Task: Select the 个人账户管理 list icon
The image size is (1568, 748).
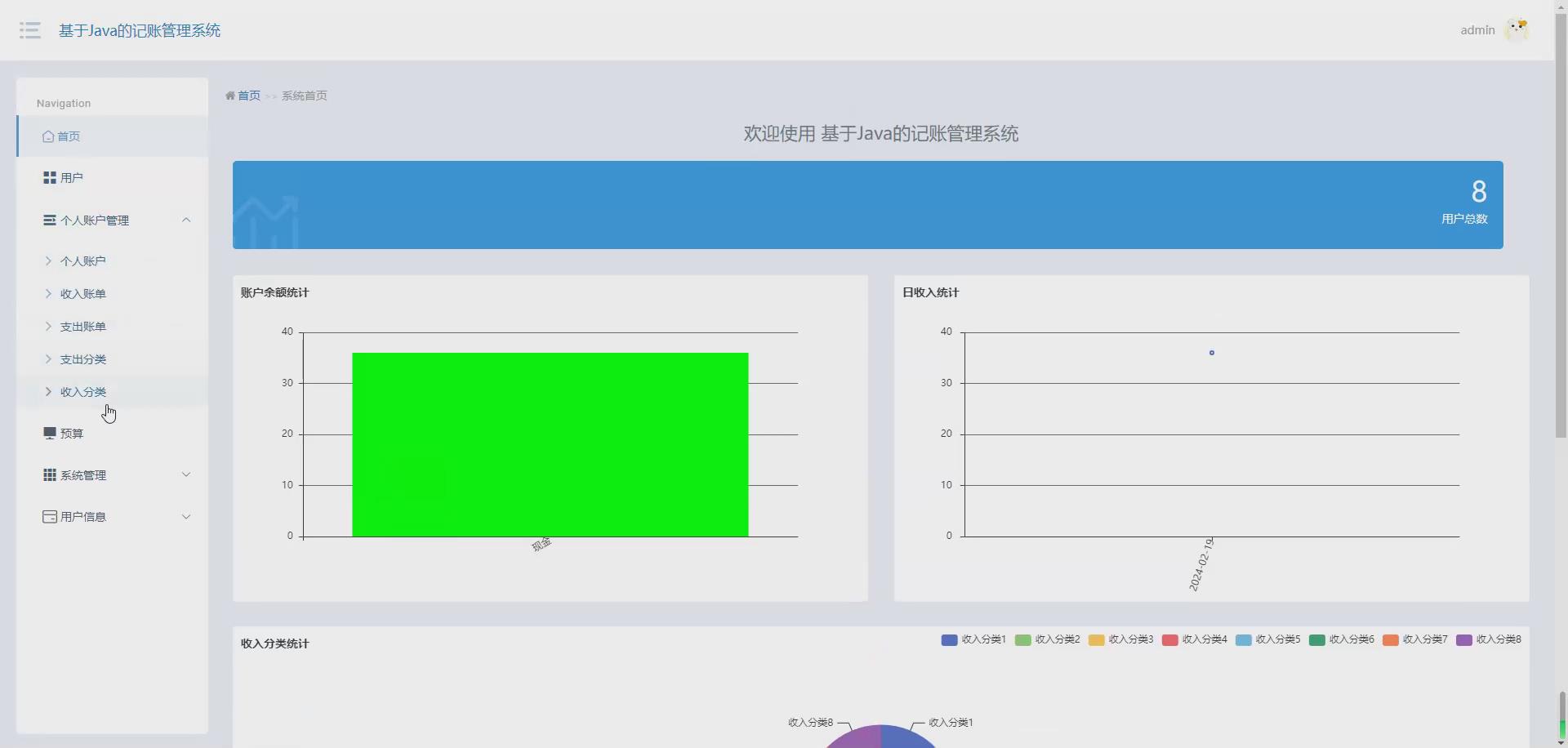Action: (48, 220)
